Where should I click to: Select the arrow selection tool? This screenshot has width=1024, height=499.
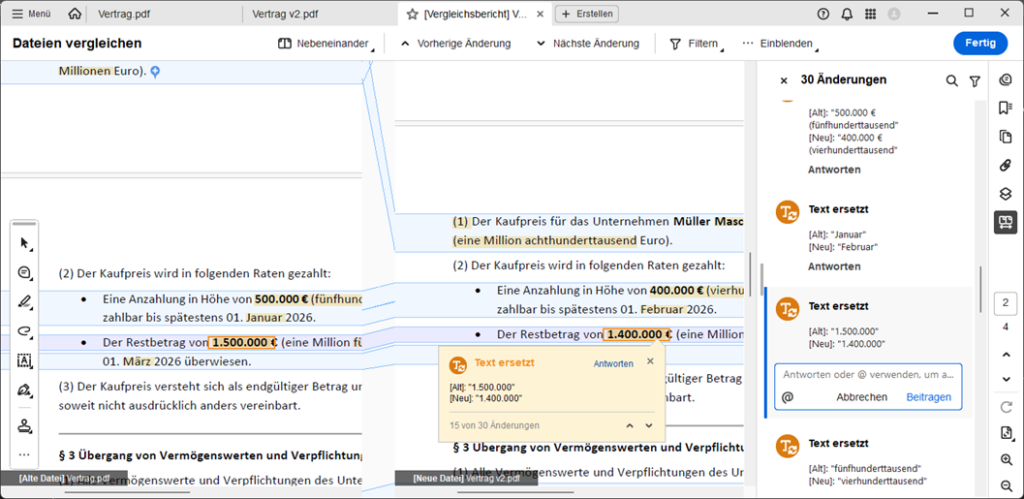(24, 243)
